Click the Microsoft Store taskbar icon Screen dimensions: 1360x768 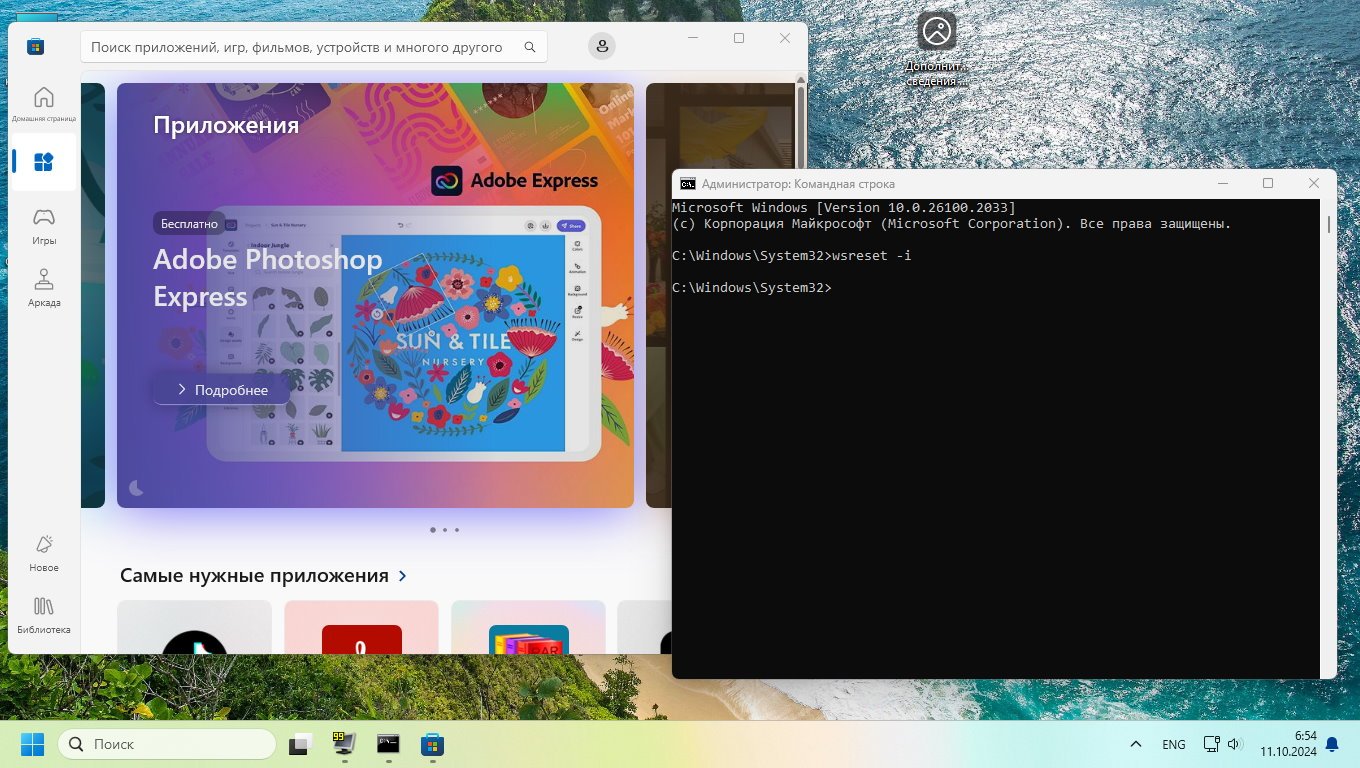[x=432, y=744]
